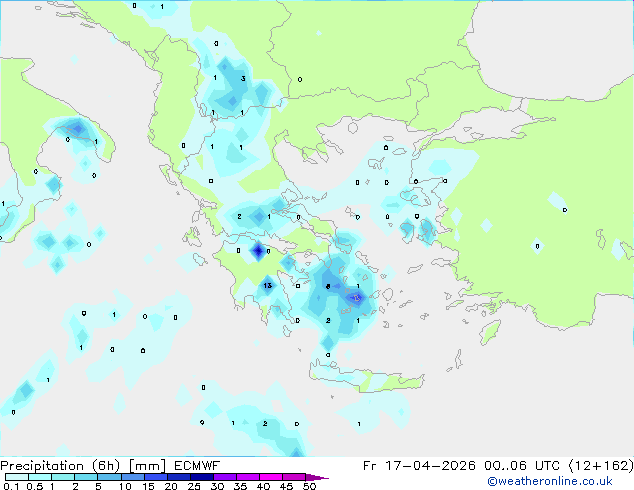This screenshot has height=490, width=634.
Task: Click the 25–30 mm navy legend swatch
Action: 202,477
